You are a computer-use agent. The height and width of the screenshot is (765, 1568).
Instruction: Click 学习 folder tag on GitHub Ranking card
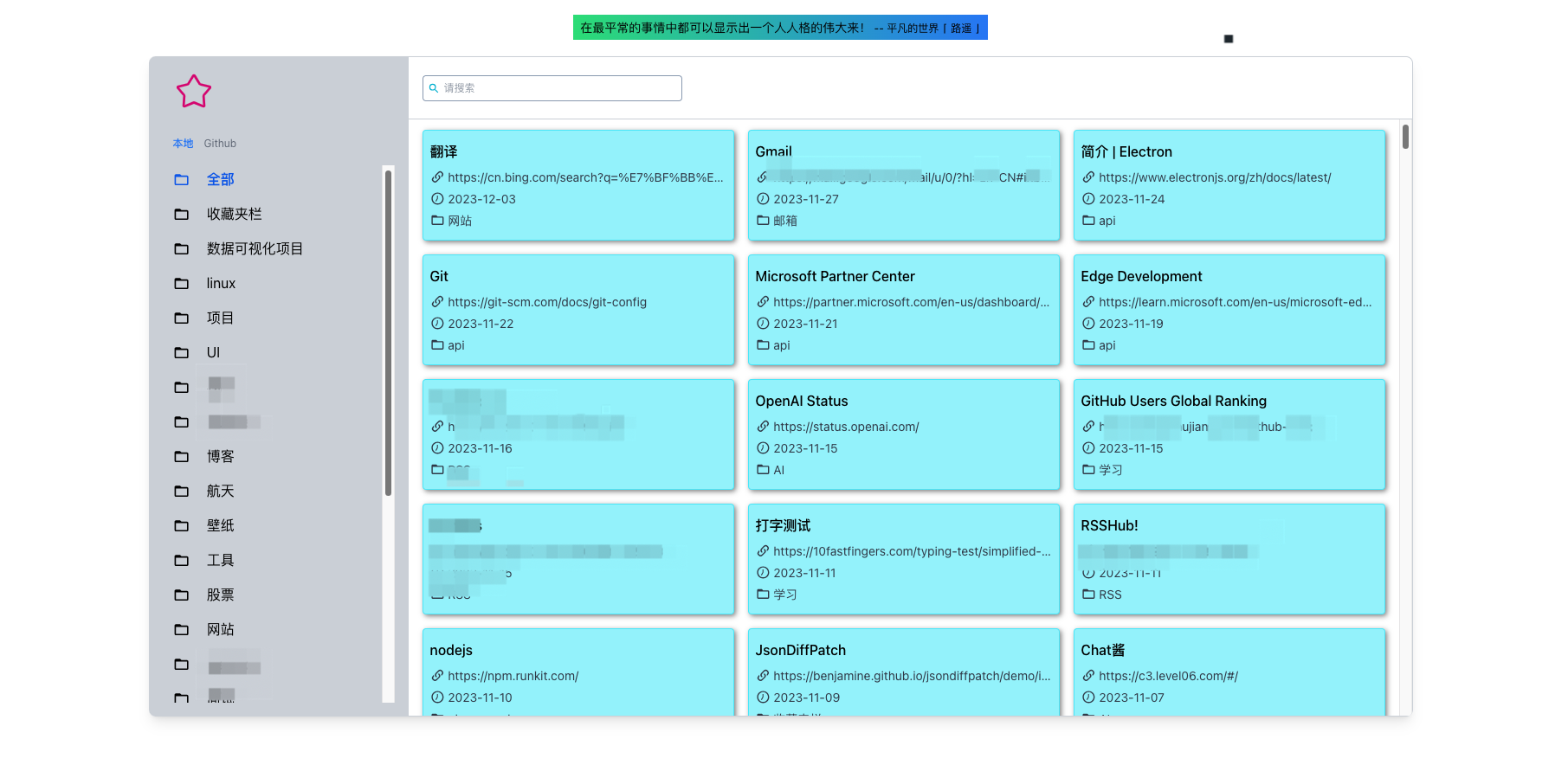click(x=1110, y=470)
